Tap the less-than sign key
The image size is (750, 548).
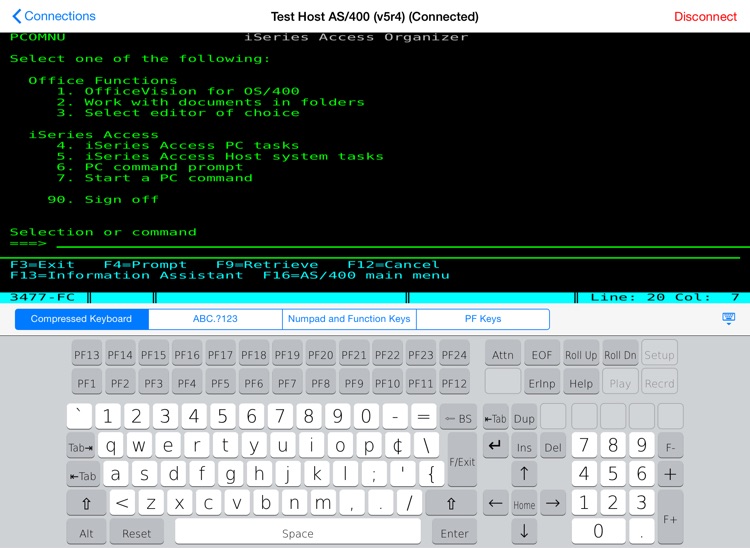pos(122,503)
